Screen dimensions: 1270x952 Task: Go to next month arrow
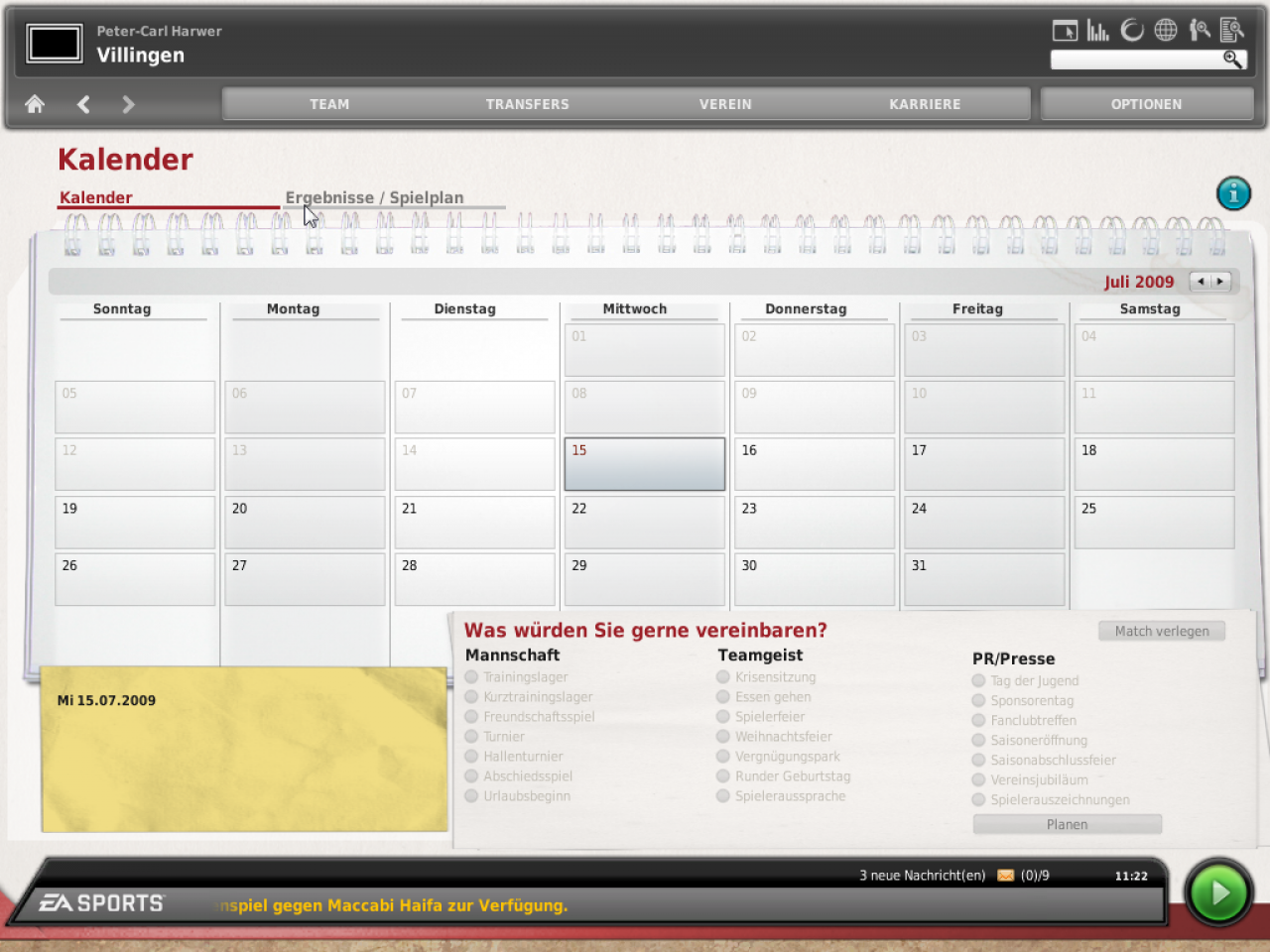click(x=1220, y=282)
